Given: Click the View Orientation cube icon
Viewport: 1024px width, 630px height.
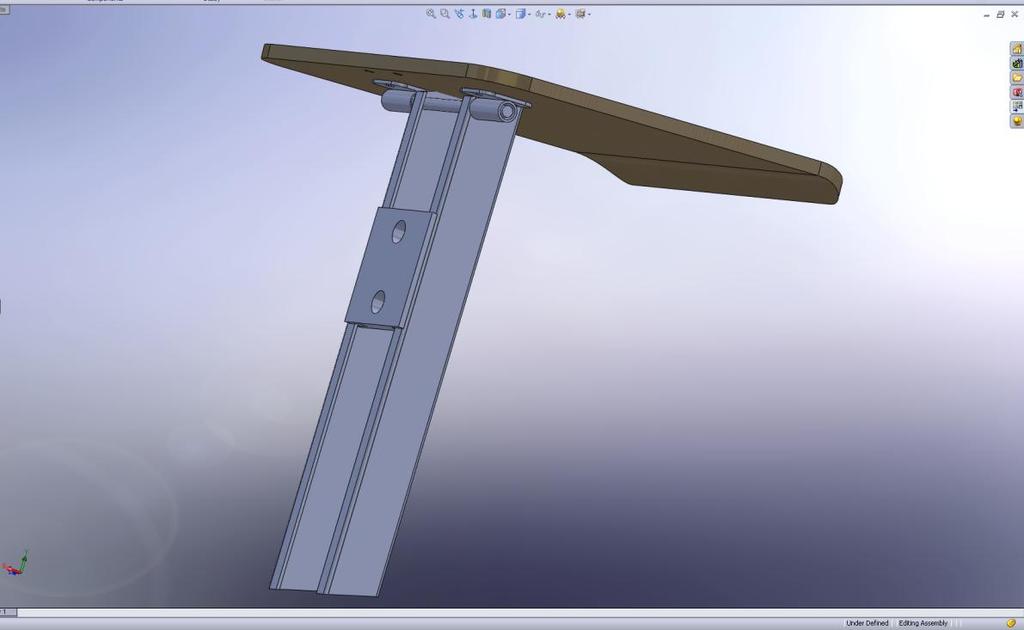Looking at the screenshot, I should (x=501, y=14).
